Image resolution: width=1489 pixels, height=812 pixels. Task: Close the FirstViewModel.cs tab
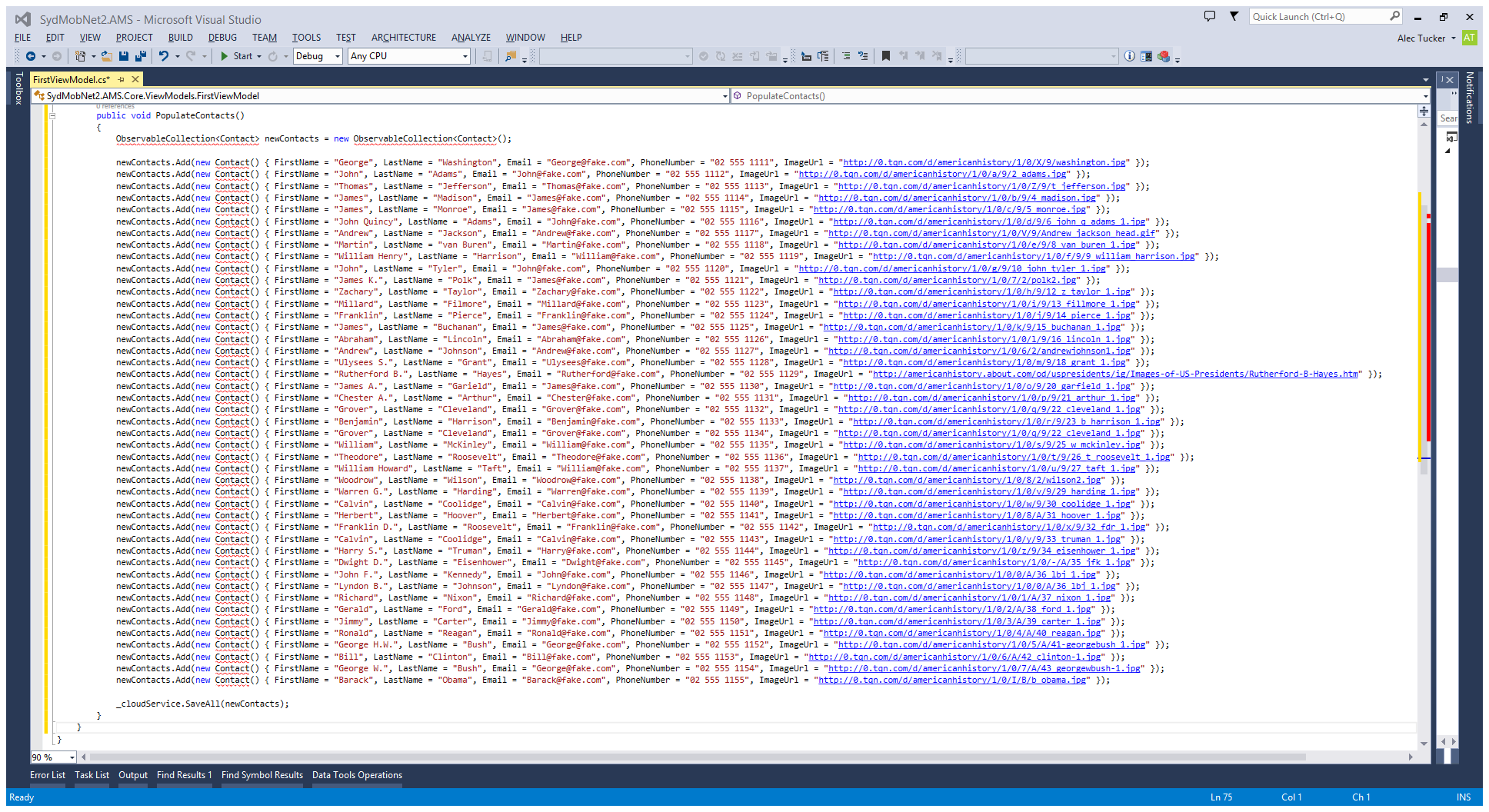tap(135, 79)
